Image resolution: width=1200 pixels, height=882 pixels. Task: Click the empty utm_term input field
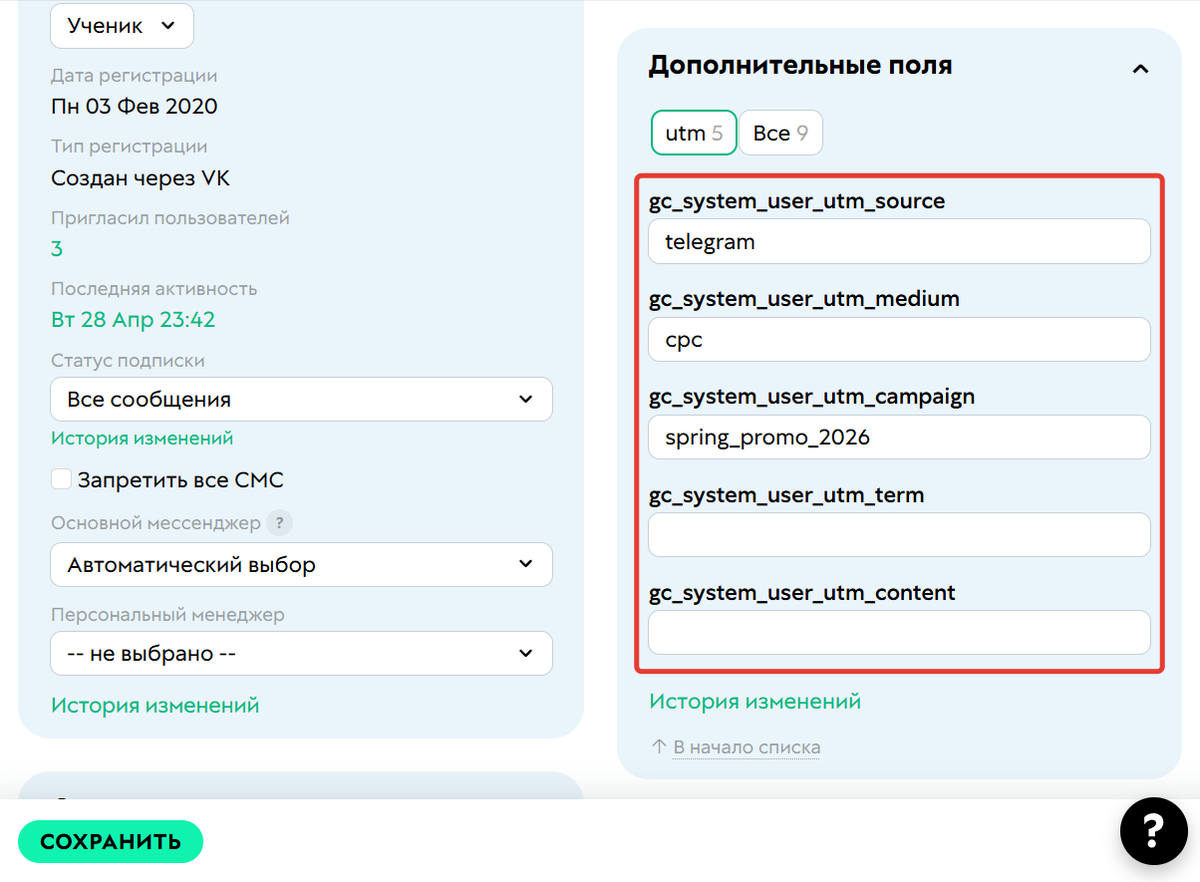[x=899, y=535]
